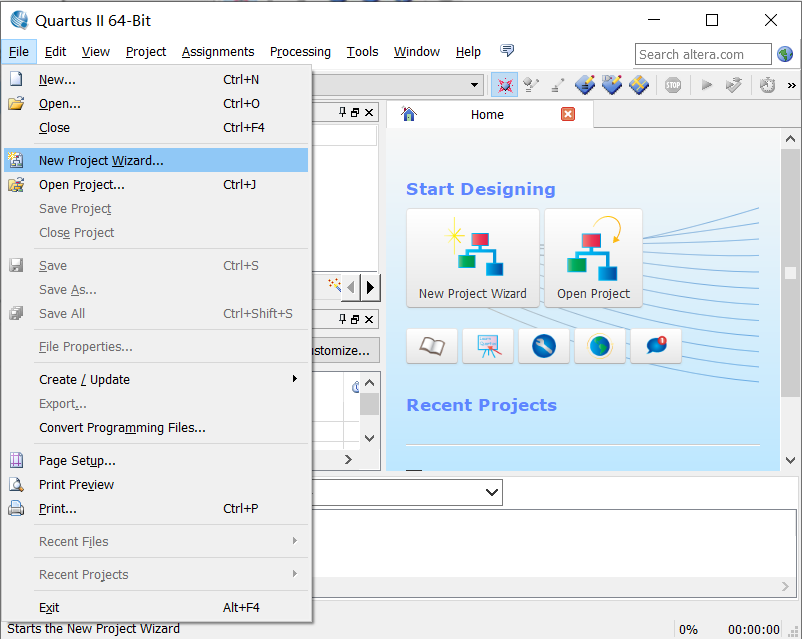Click the 0% progress indicator in status bar

coord(688,629)
